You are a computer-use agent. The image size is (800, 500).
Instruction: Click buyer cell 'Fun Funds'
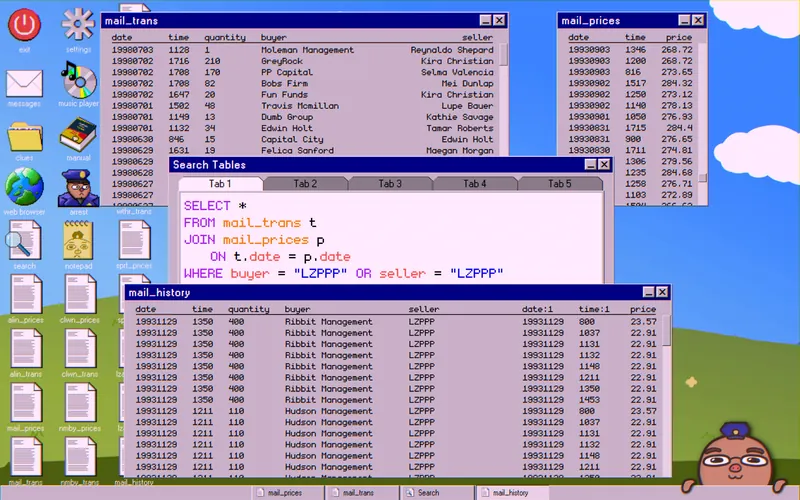click(x=284, y=95)
